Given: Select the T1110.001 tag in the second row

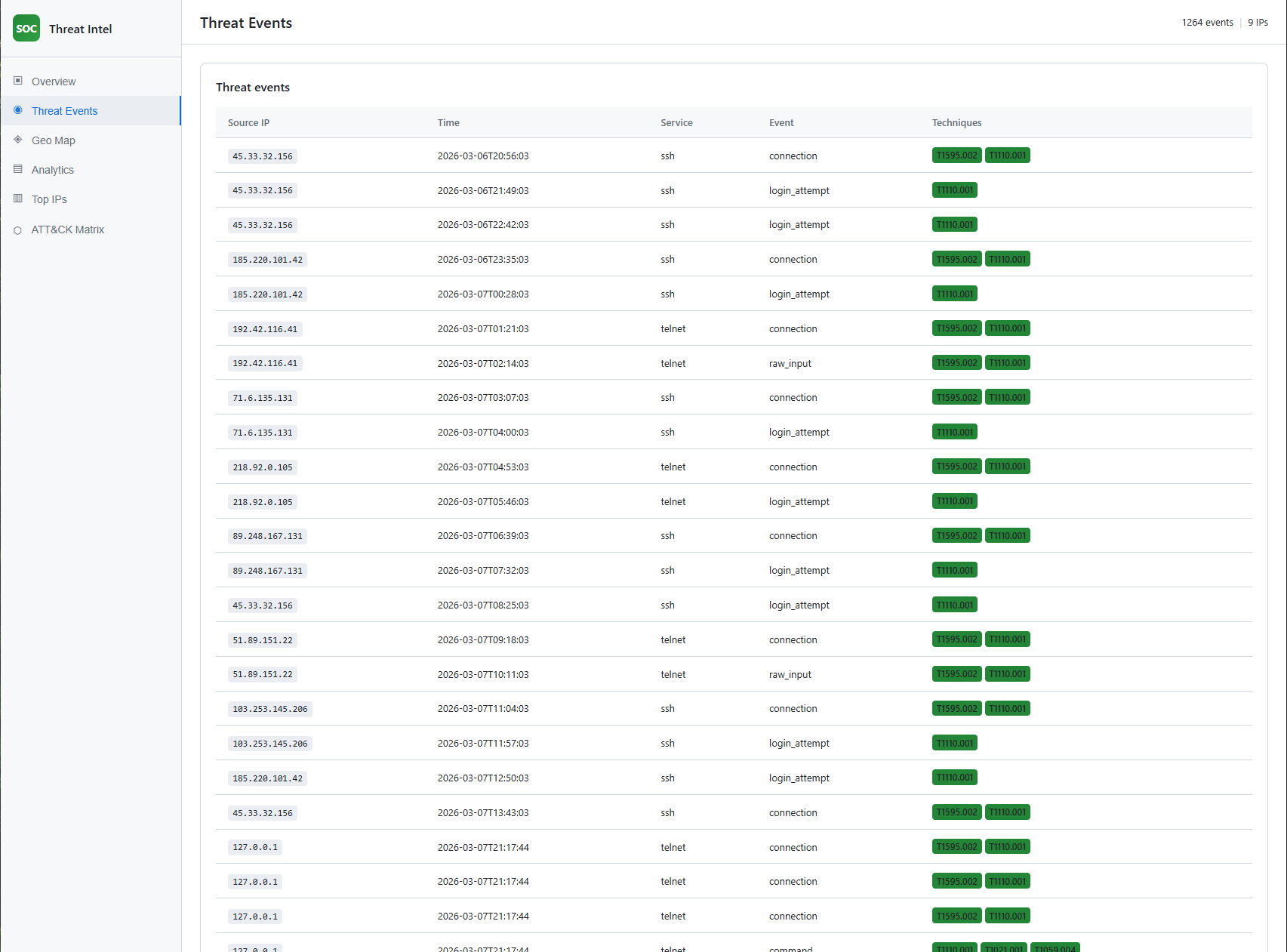Looking at the screenshot, I should [x=954, y=189].
